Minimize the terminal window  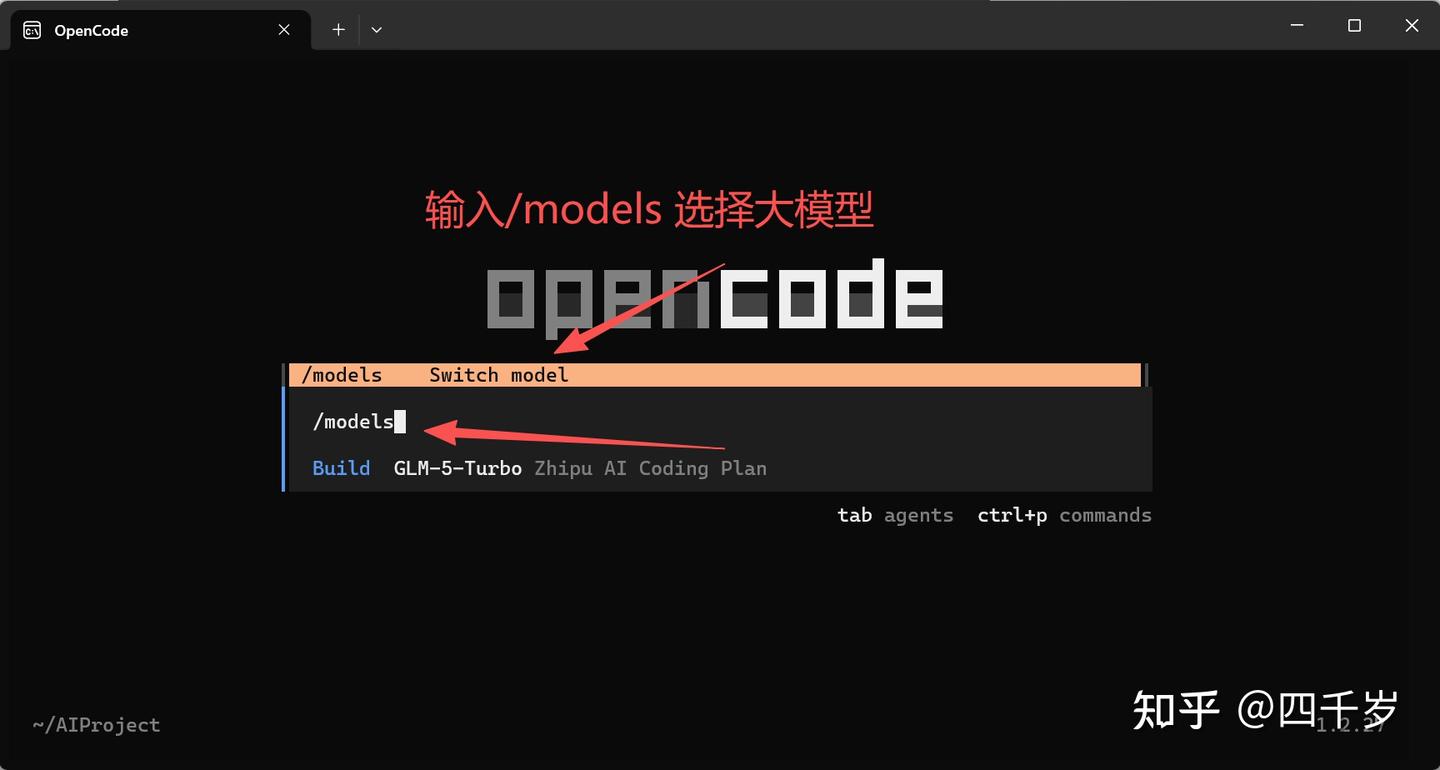coord(1297,26)
